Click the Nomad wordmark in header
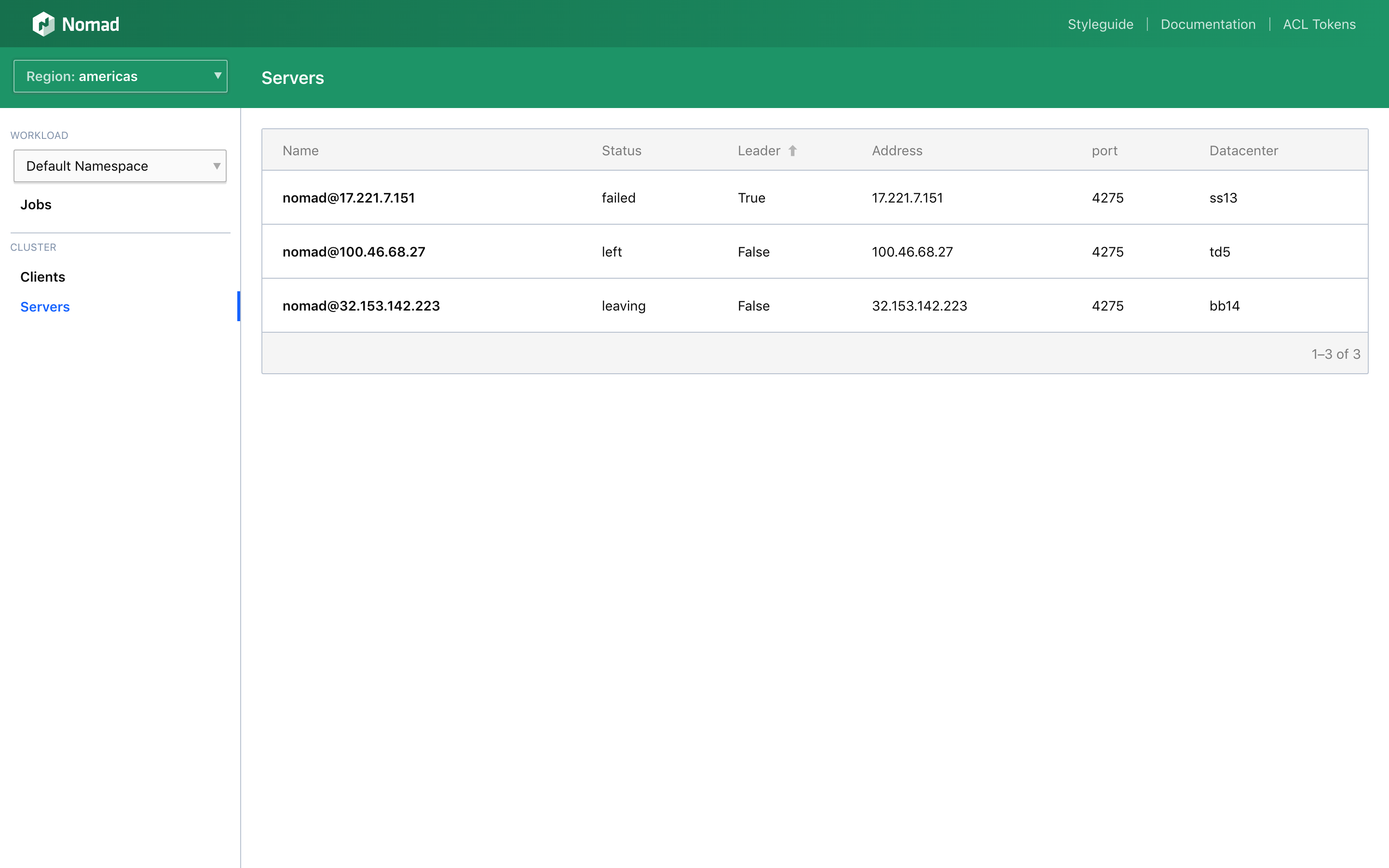 coord(91,24)
